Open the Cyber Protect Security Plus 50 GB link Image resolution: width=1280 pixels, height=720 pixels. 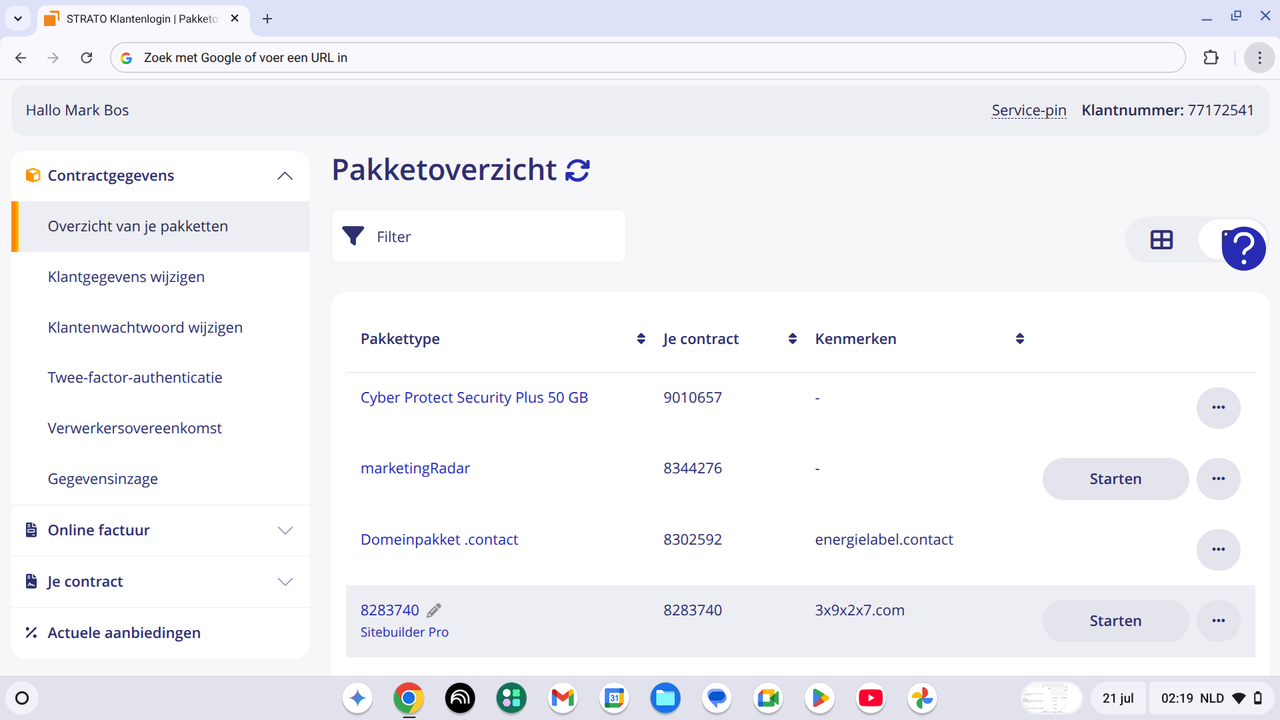[x=474, y=397]
